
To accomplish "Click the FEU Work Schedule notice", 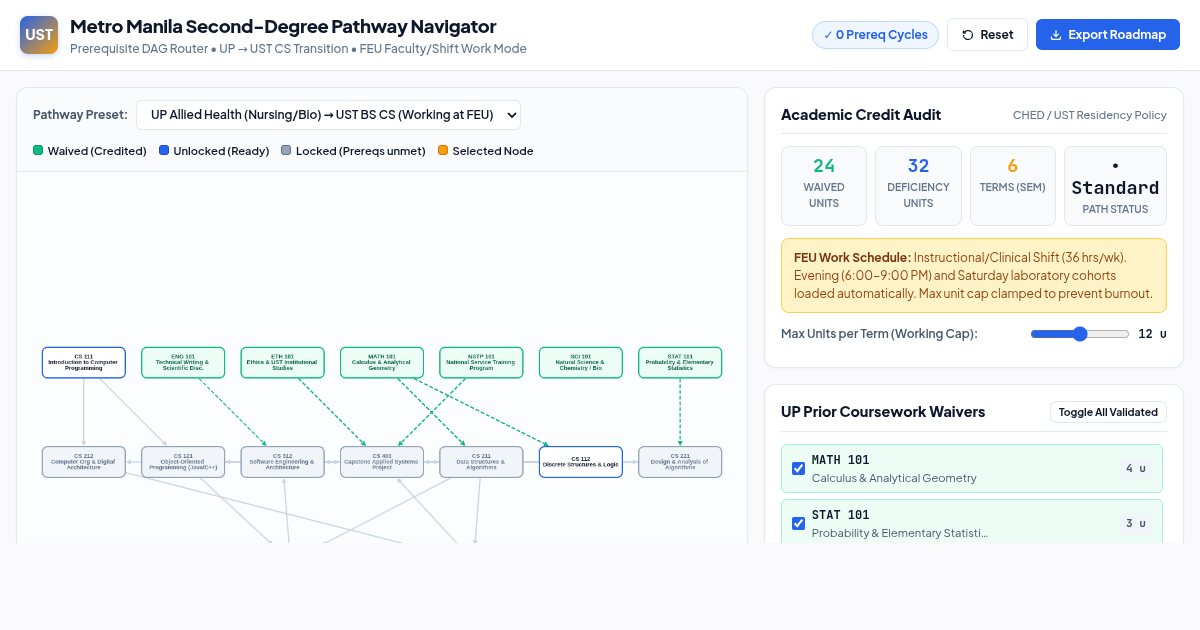I will point(974,275).
